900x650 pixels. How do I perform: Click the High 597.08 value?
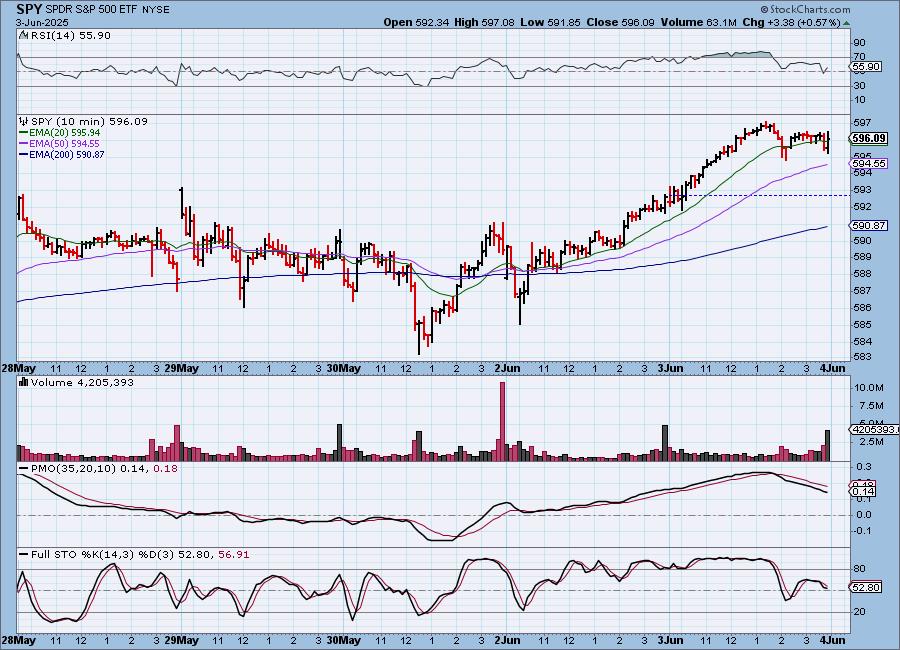click(484, 22)
